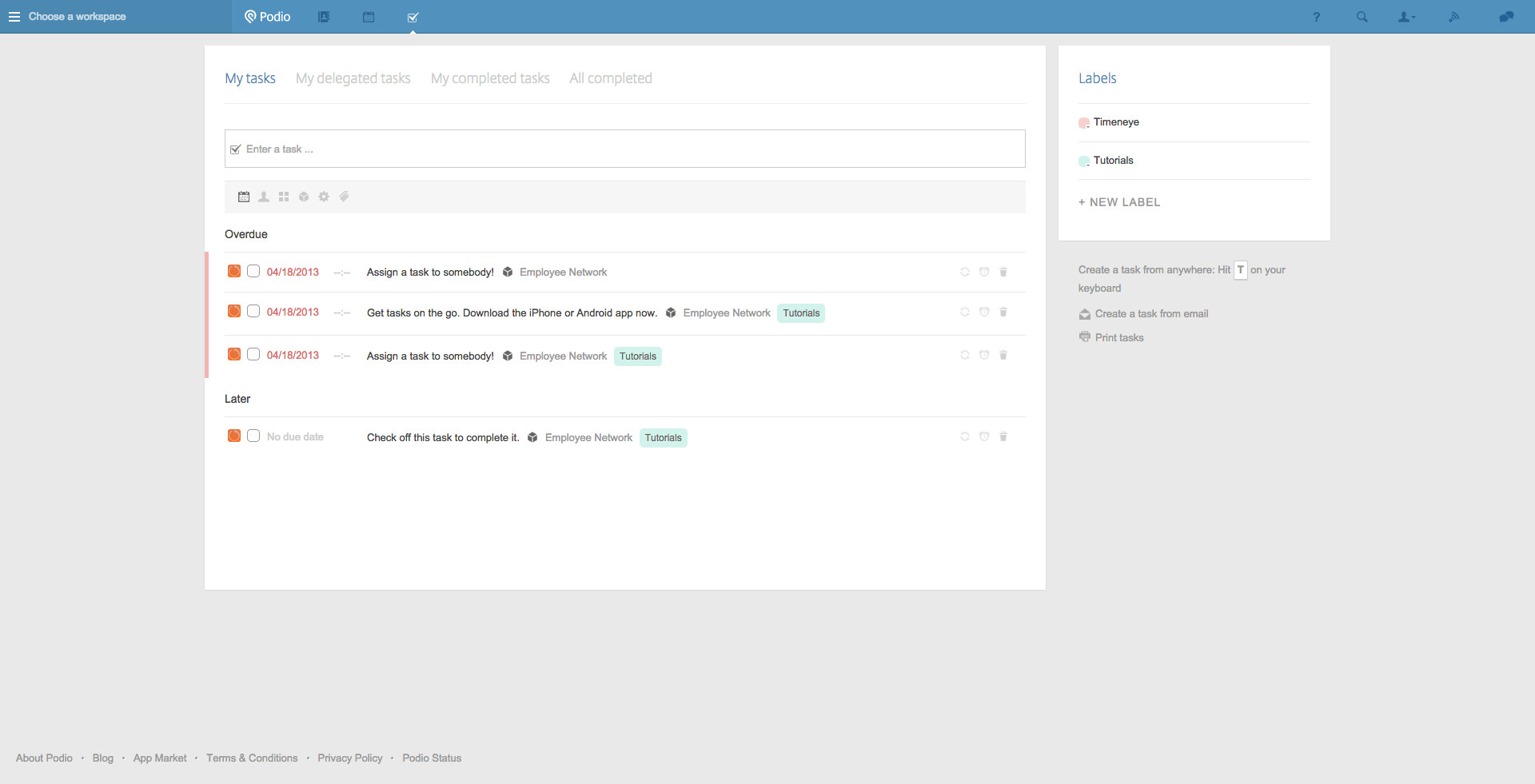Screen dimensions: 1535x784
Task: Open the contacts icon in top bar
Action: (x=324, y=17)
